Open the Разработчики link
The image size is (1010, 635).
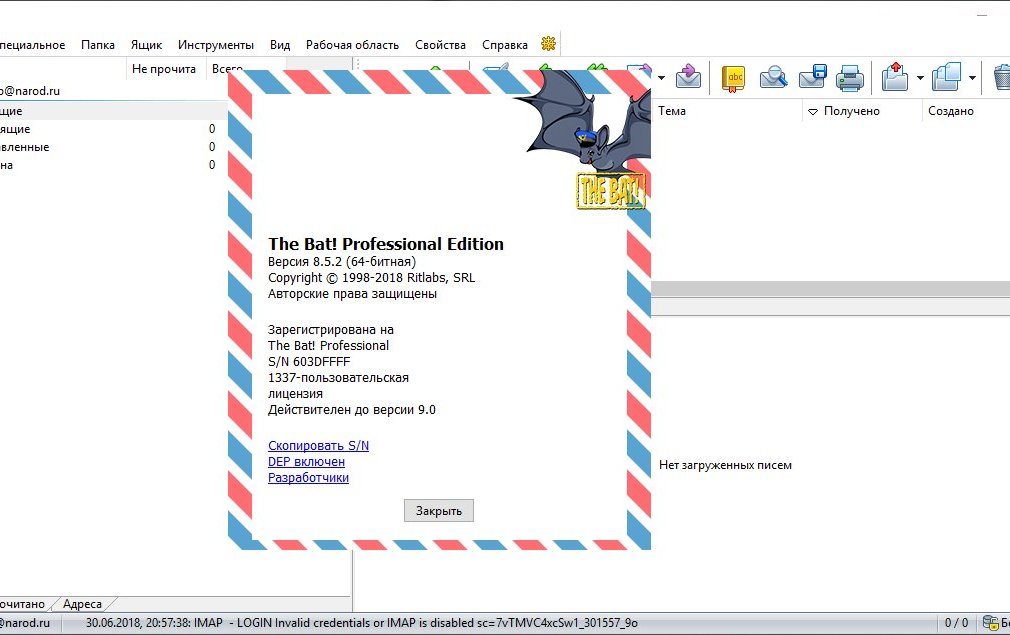308,478
